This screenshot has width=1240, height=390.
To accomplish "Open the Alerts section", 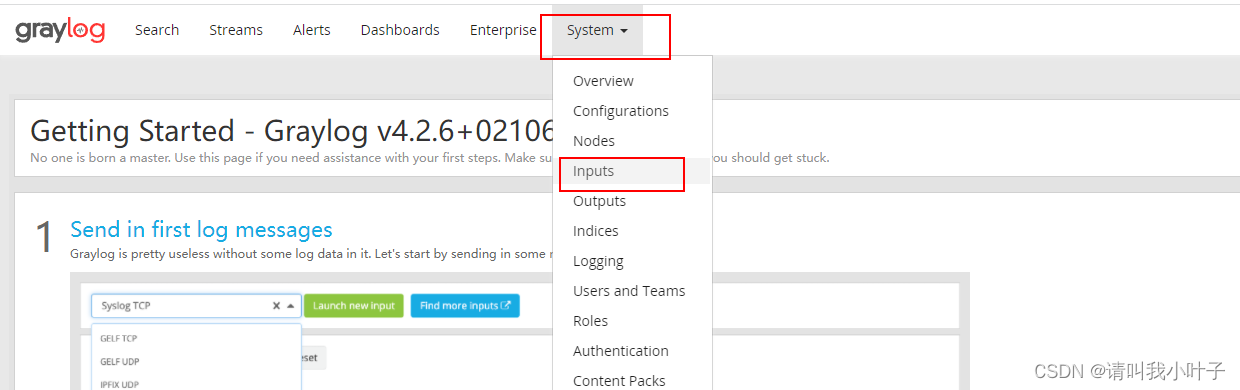I will [312, 30].
